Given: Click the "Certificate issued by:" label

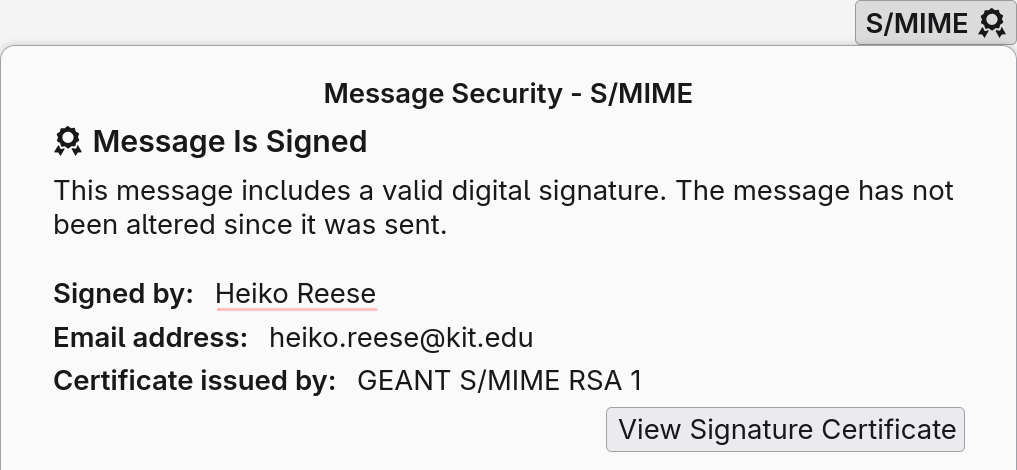Looking at the screenshot, I should [x=195, y=381].
